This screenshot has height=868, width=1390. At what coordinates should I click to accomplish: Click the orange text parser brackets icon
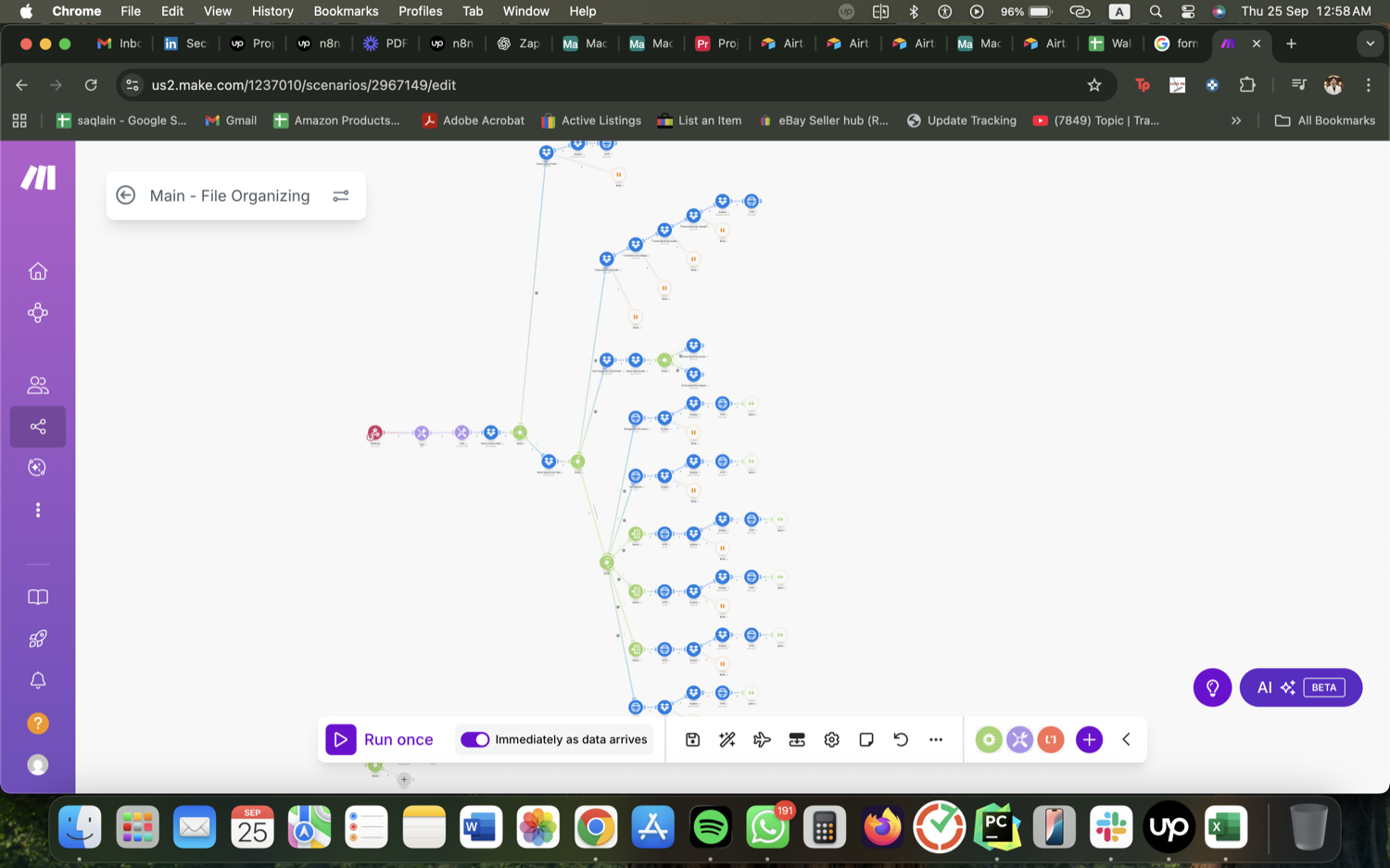point(1051,739)
